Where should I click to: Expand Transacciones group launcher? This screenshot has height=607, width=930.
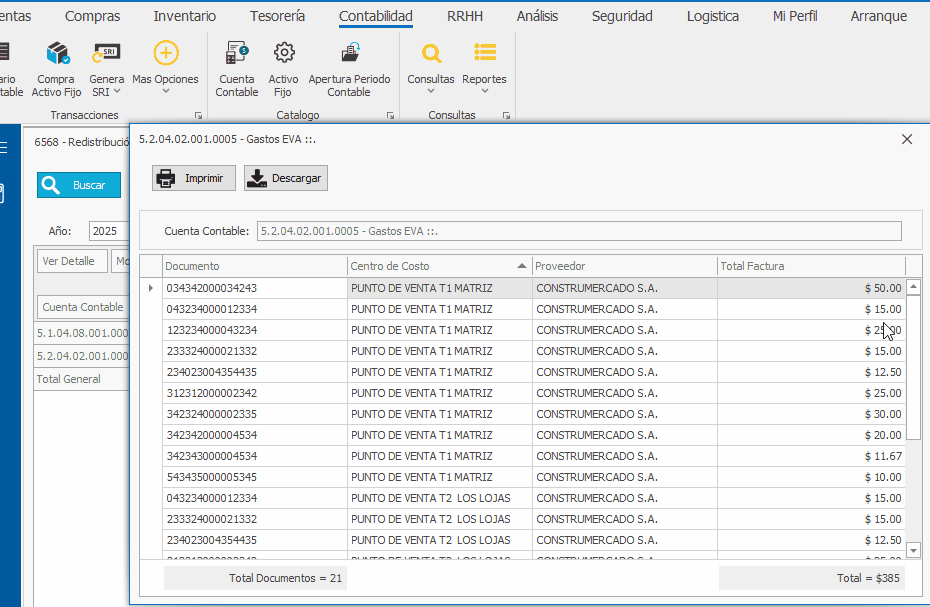[x=199, y=116]
